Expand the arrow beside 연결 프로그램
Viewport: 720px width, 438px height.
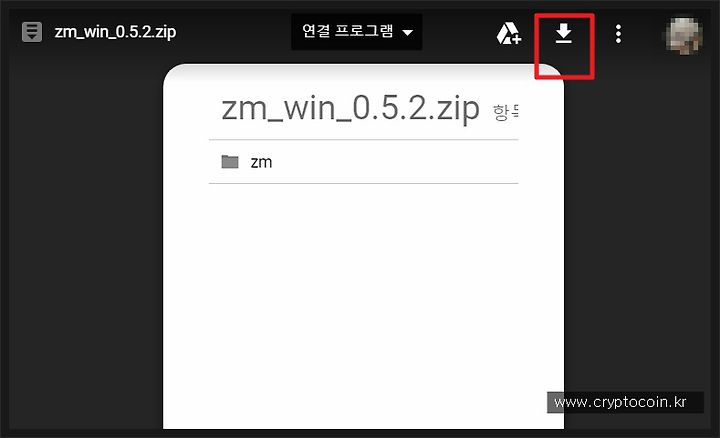[407, 33]
